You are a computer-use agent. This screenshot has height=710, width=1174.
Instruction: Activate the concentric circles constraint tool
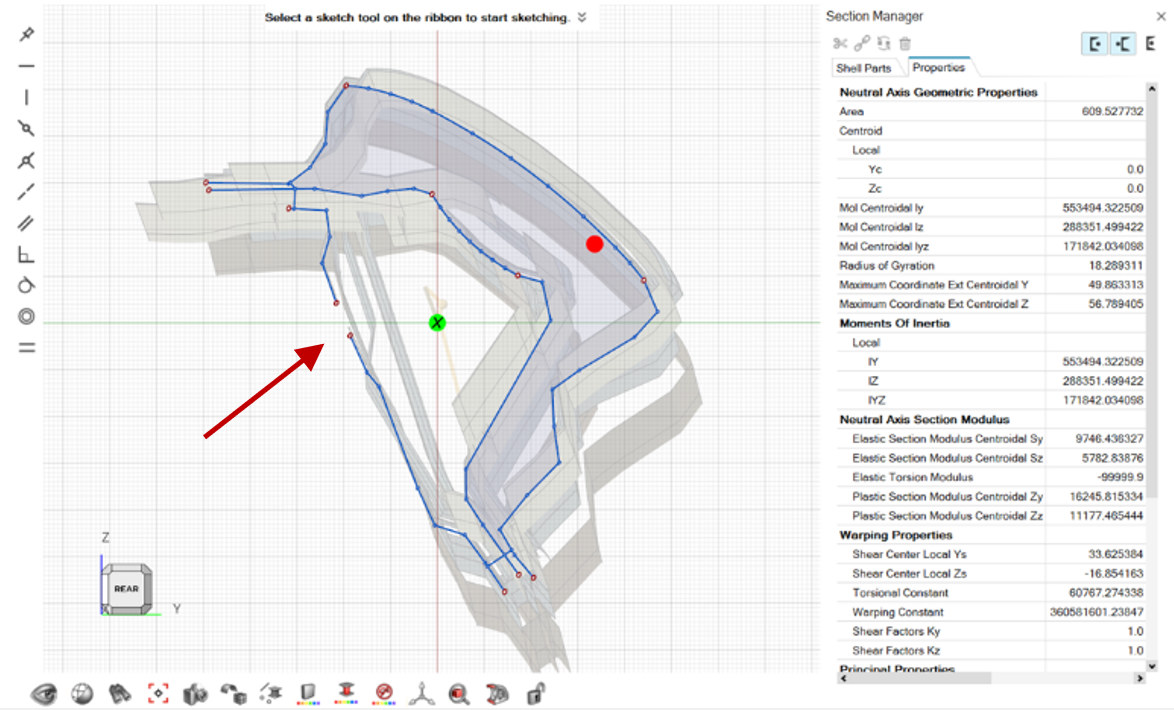click(27, 316)
